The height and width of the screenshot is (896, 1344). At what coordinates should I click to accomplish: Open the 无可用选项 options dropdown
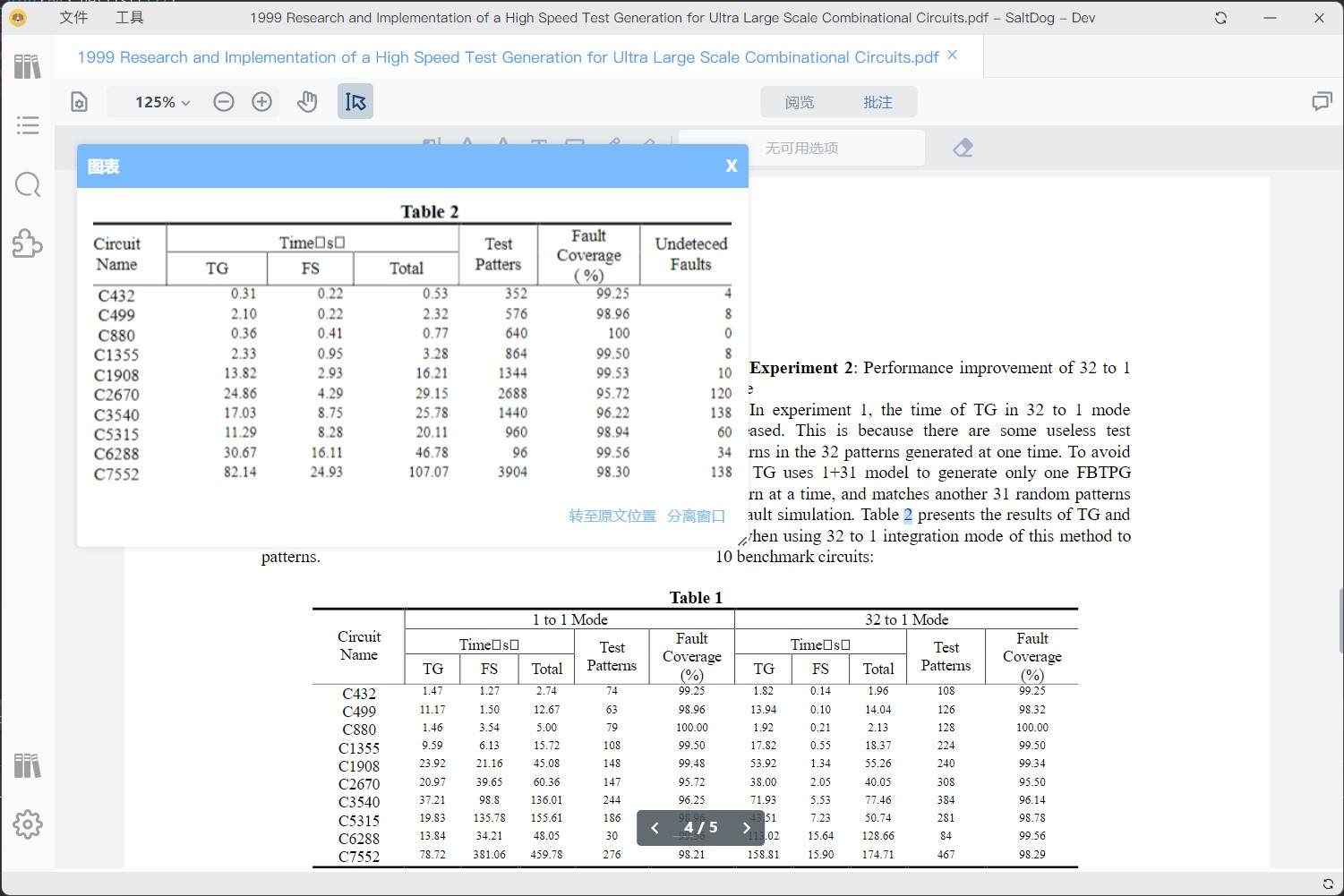click(801, 148)
